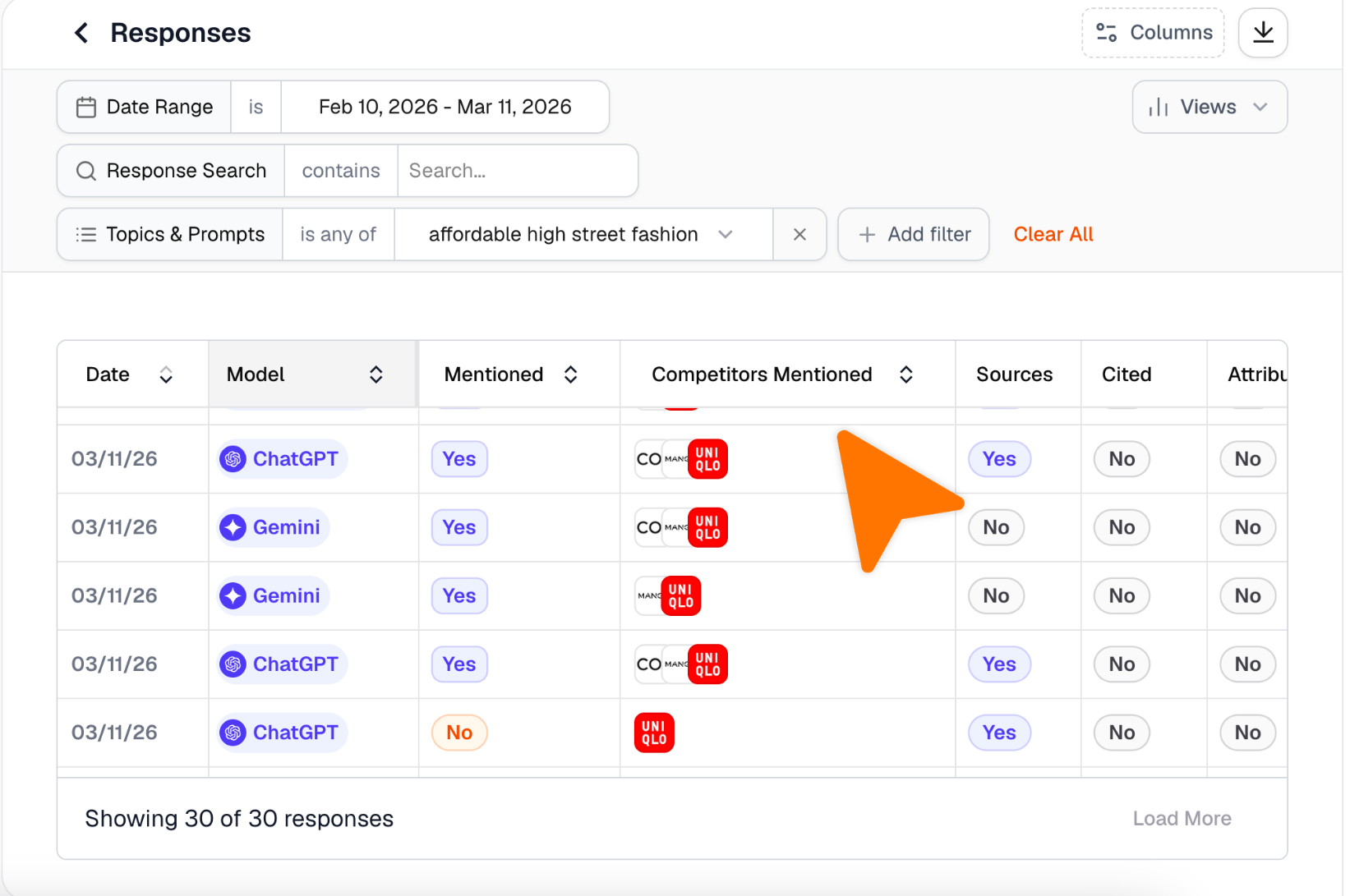Click the Sources 'Yes' badge in last row

click(x=999, y=733)
